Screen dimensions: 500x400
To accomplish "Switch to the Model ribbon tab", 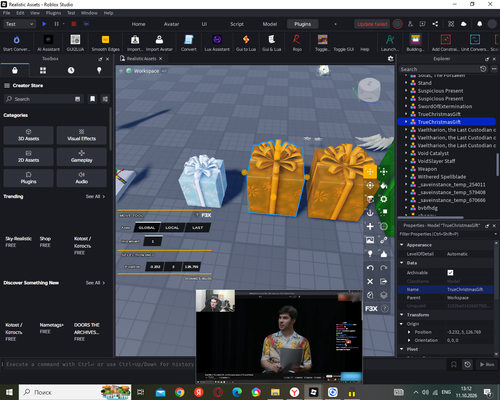I will coord(270,24).
